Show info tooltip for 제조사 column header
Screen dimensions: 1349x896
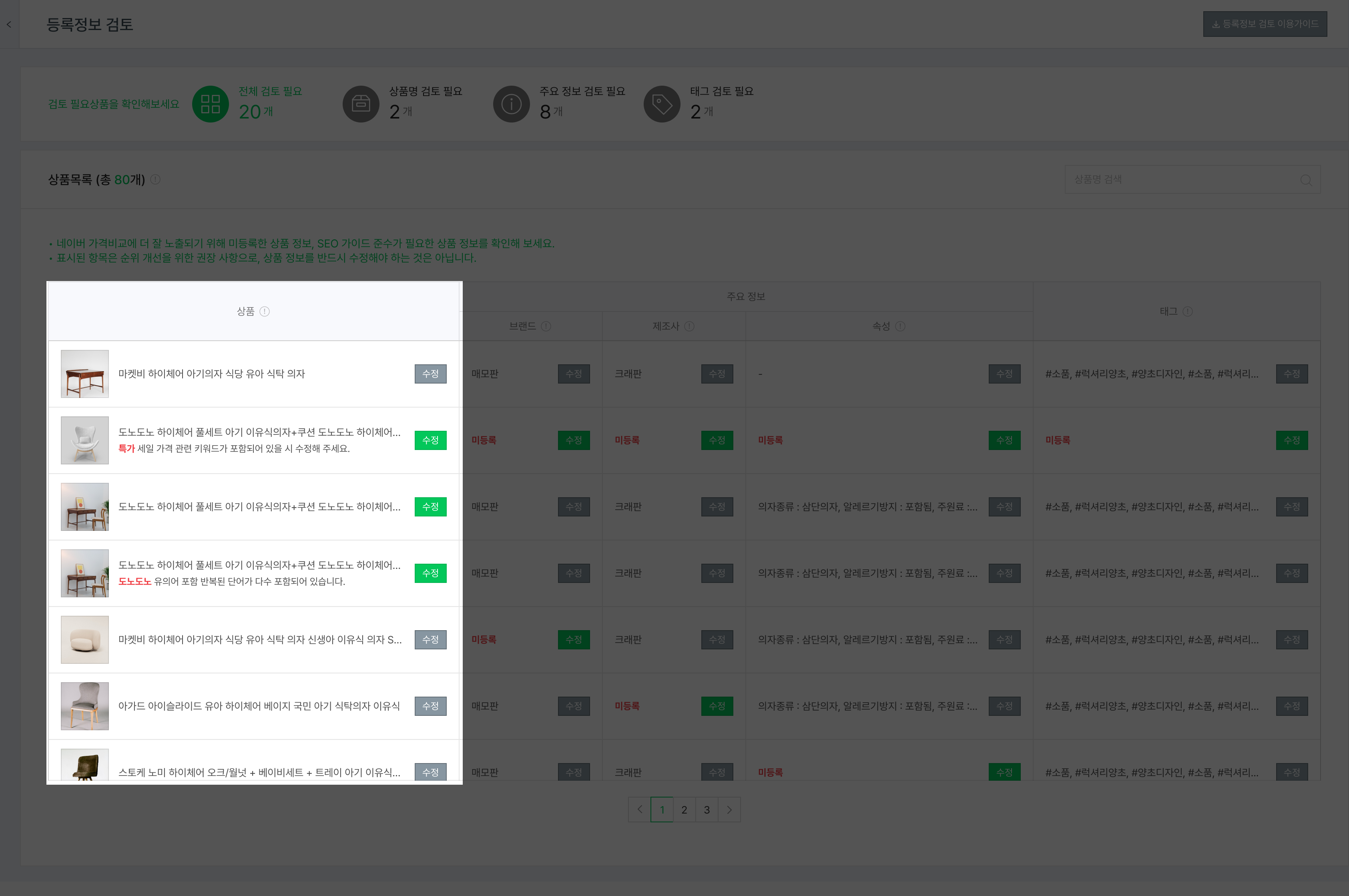point(690,326)
